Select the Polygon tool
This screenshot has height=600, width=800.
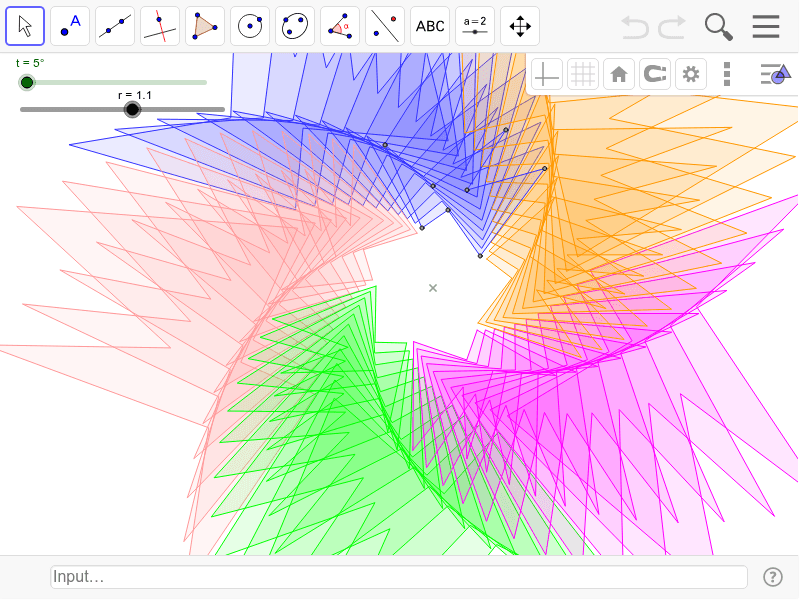204,25
